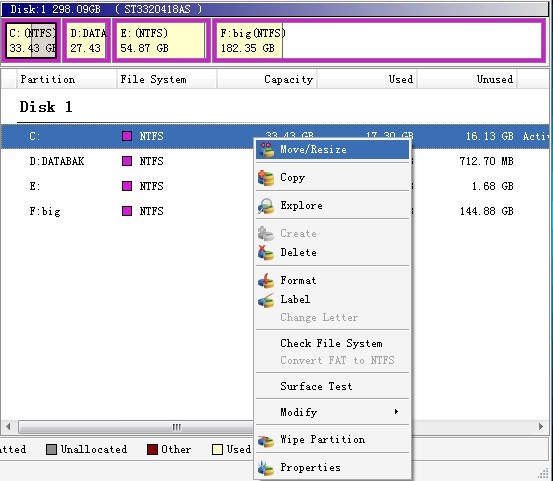The image size is (553, 481).
Task: Click the Used legend pale yellow swatch
Action: pos(217,450)
